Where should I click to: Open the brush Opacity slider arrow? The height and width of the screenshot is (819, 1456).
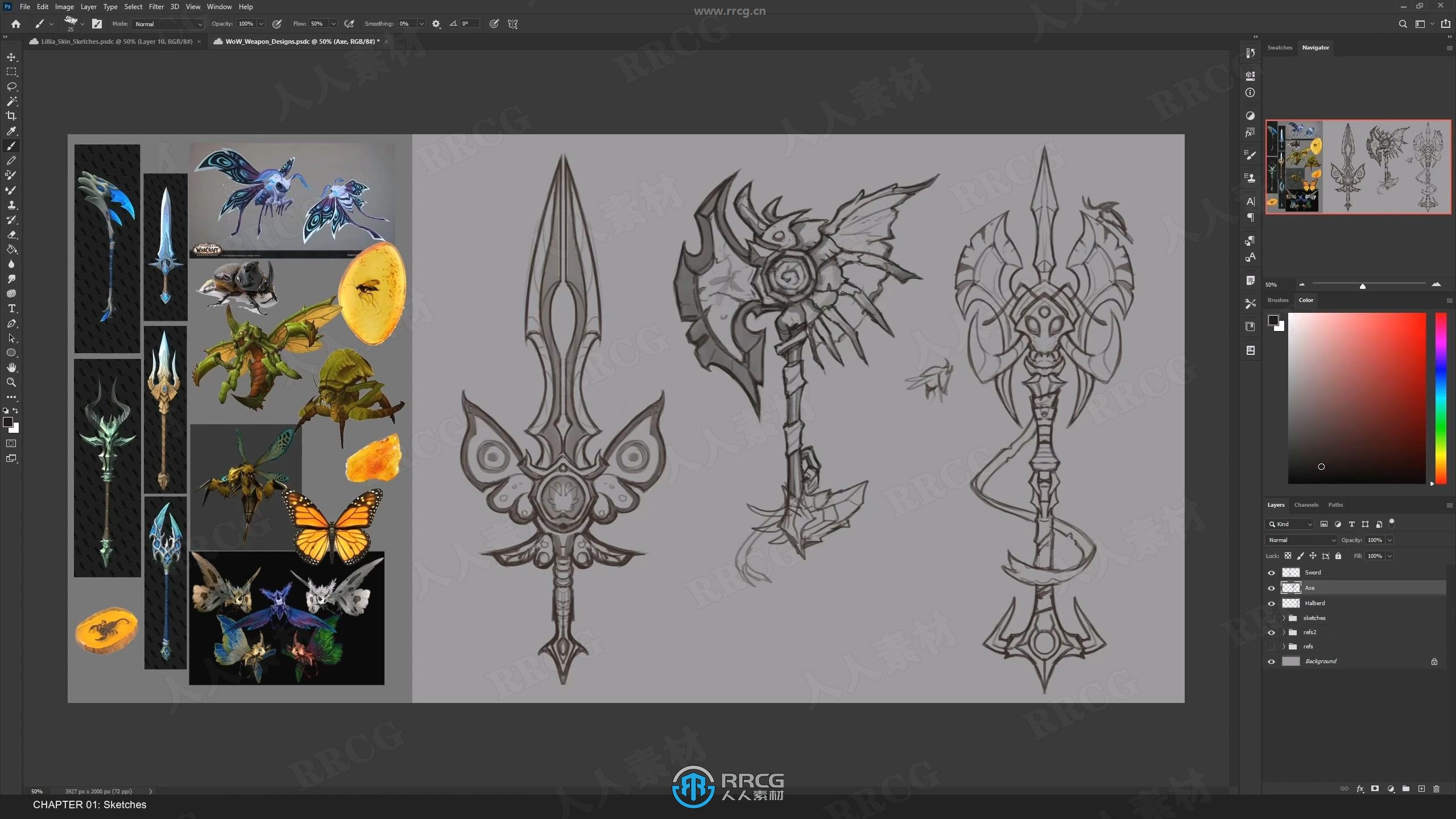pyautogui.click(x=261, y=24)
